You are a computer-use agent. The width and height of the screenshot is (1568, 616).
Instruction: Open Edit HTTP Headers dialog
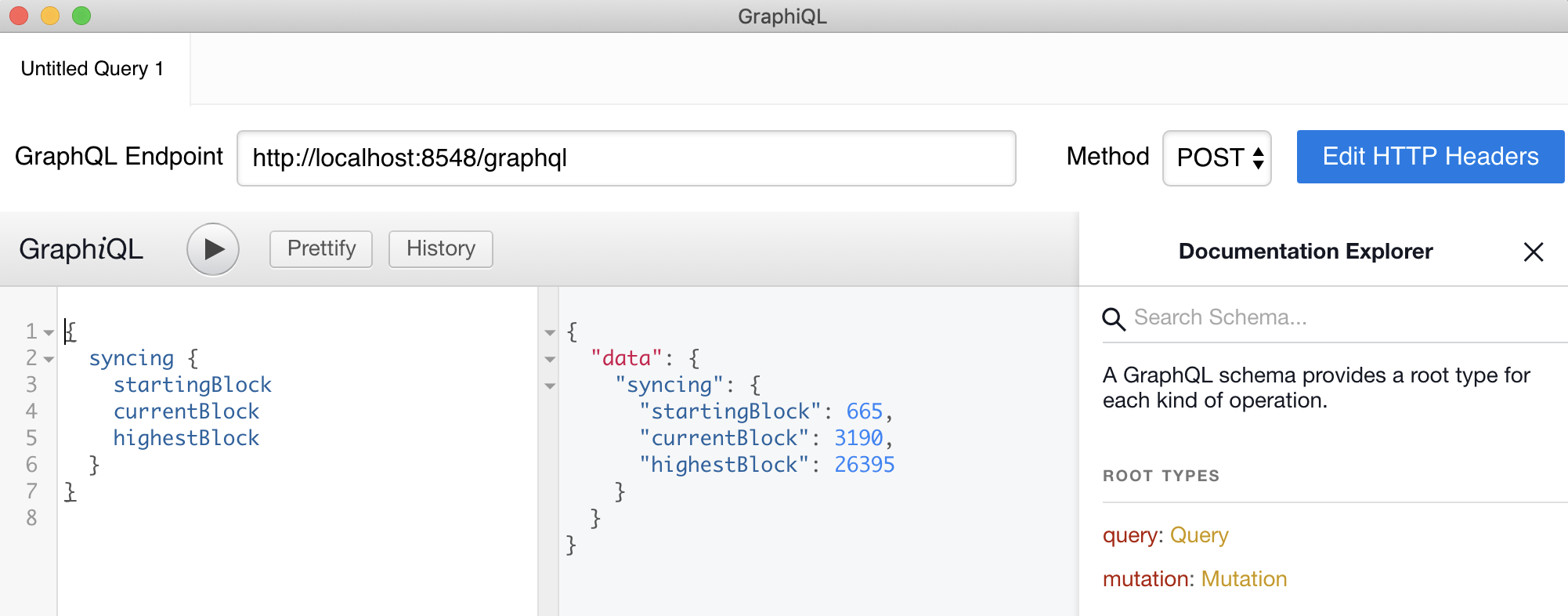(x=1429, y=157)
